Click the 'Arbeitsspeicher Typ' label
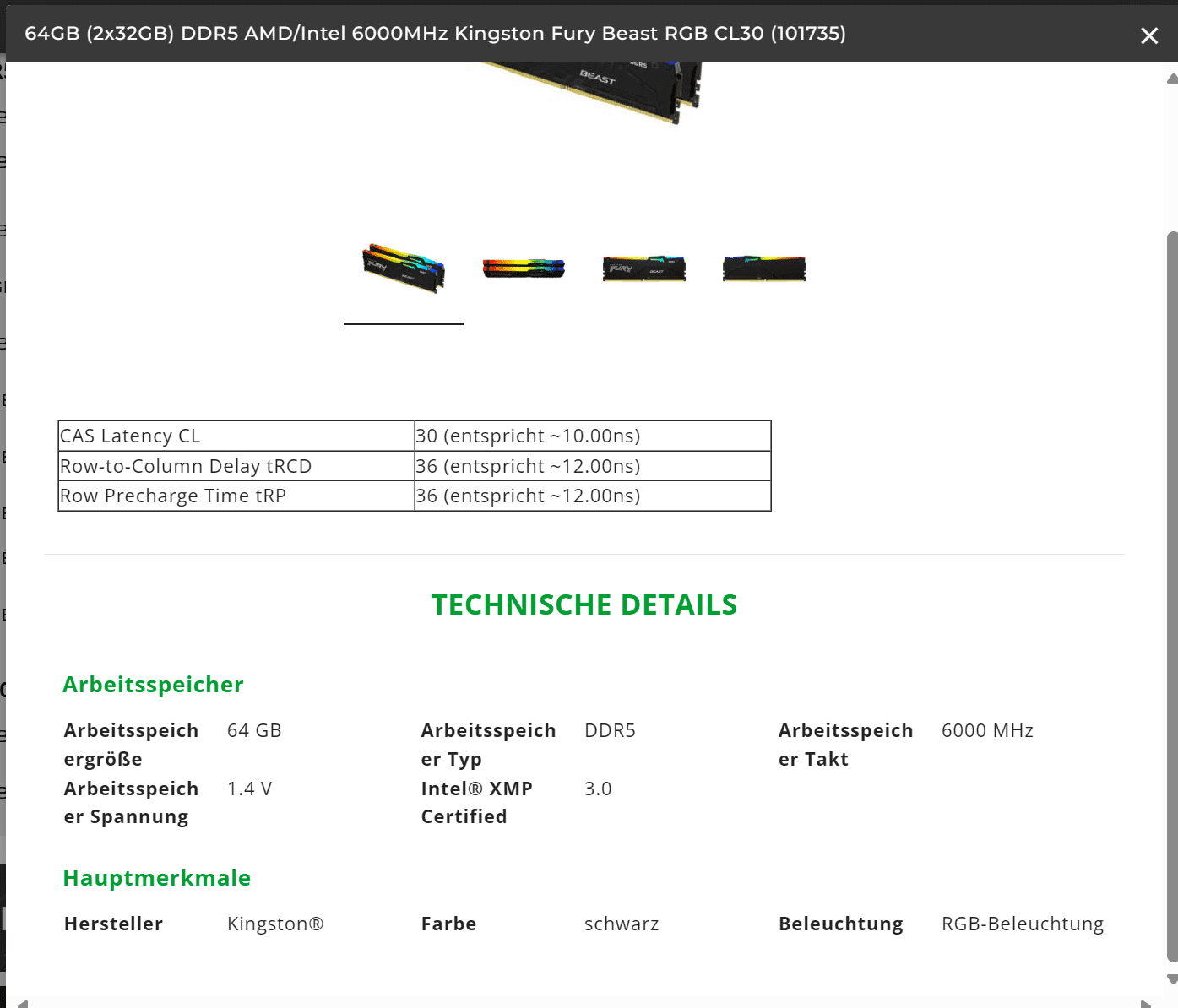This screenshot has width=1178, height=1008. coord(488,745)
